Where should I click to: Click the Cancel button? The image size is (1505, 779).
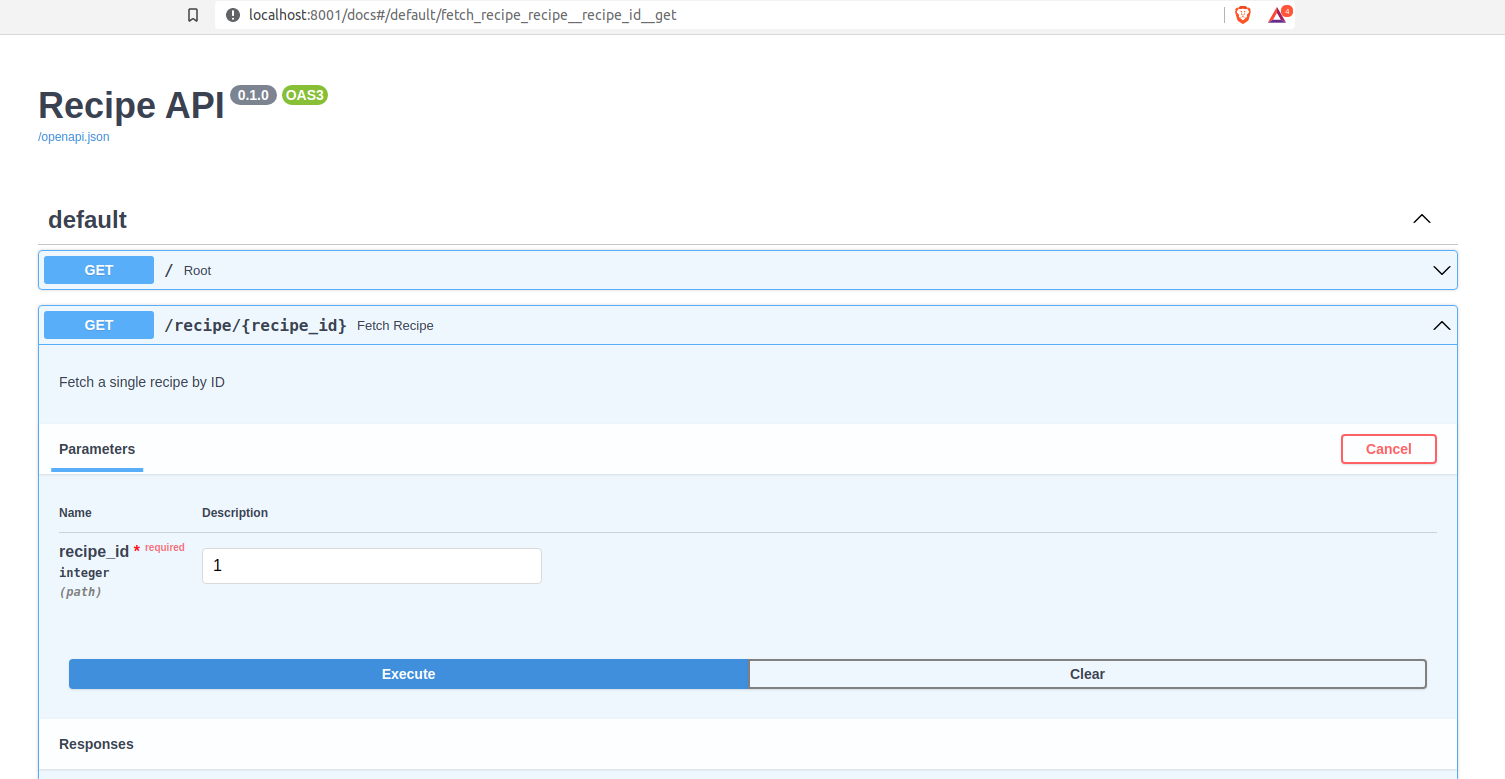[1388, 449]
